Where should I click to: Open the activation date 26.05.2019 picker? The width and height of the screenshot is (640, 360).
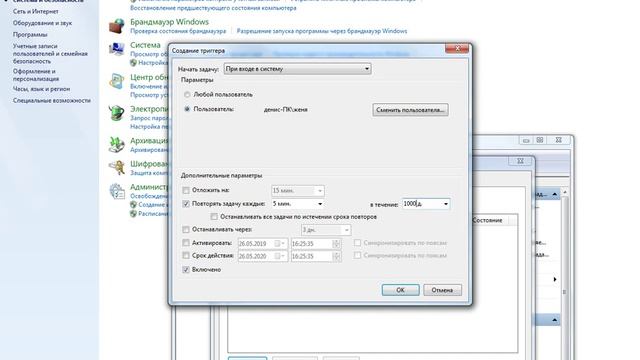(280, 244)
